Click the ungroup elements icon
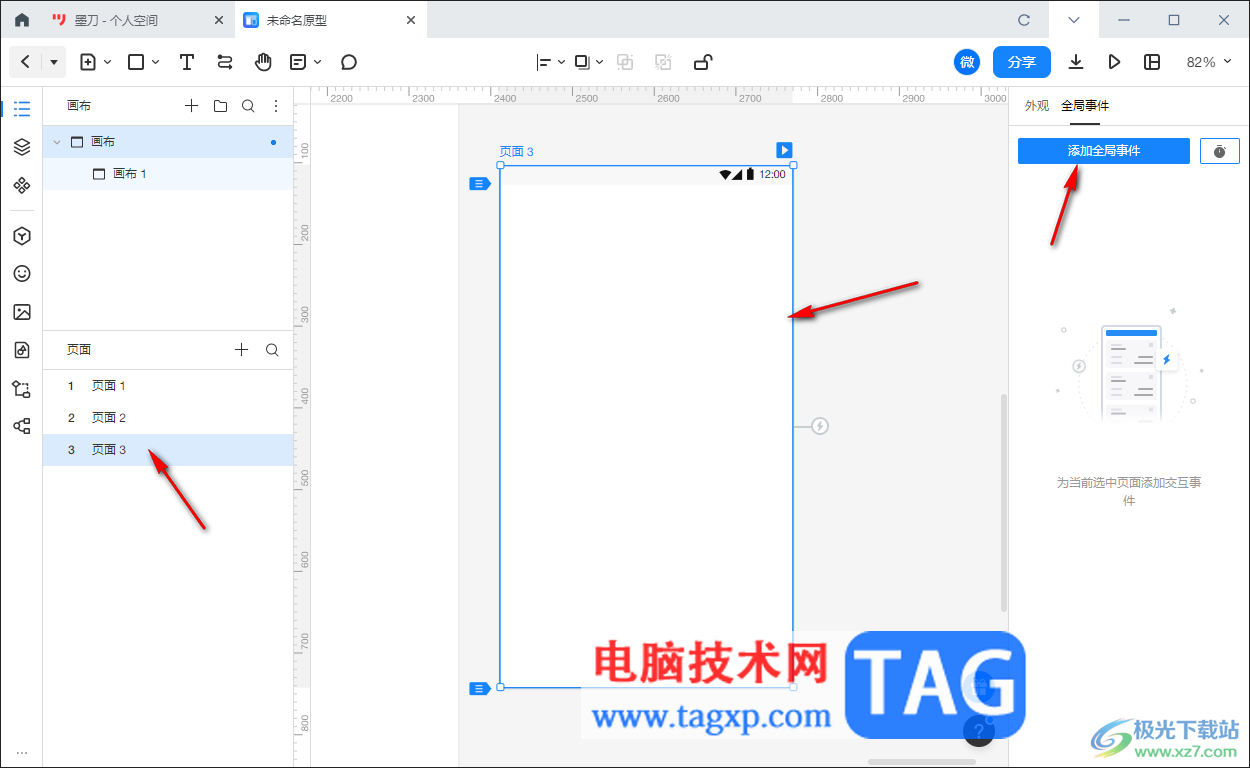1250x768 pixels. pyautogui.click(x=663, y=62)
